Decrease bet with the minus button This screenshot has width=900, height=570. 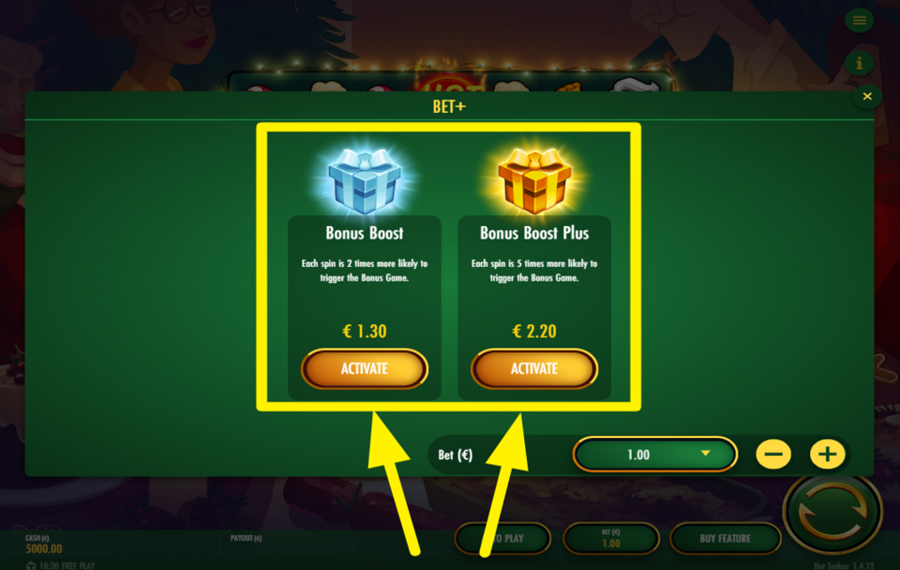[x=773, y=455]
